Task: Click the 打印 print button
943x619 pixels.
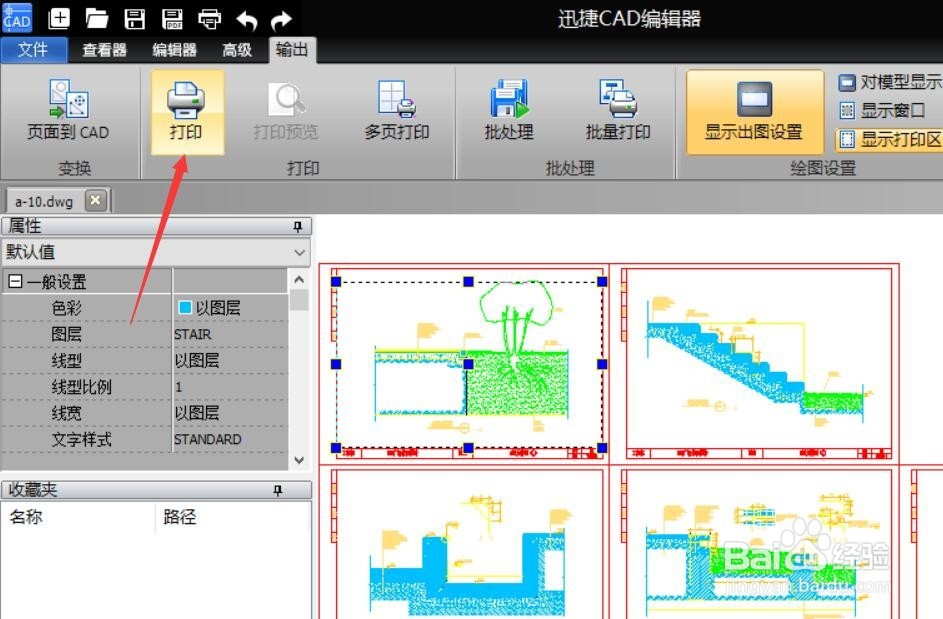Action: click(x=186, y=111)
